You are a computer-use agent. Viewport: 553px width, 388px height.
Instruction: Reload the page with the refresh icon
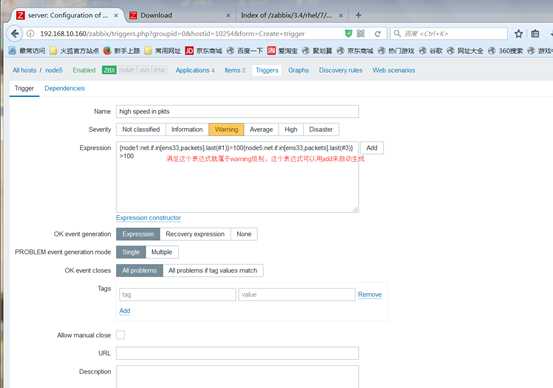coord(378,34)
